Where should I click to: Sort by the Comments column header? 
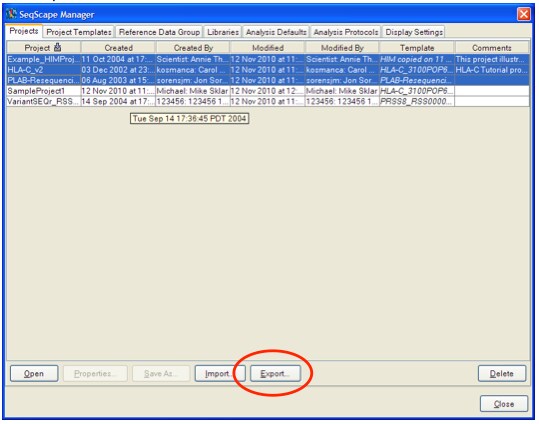point(492,48)
